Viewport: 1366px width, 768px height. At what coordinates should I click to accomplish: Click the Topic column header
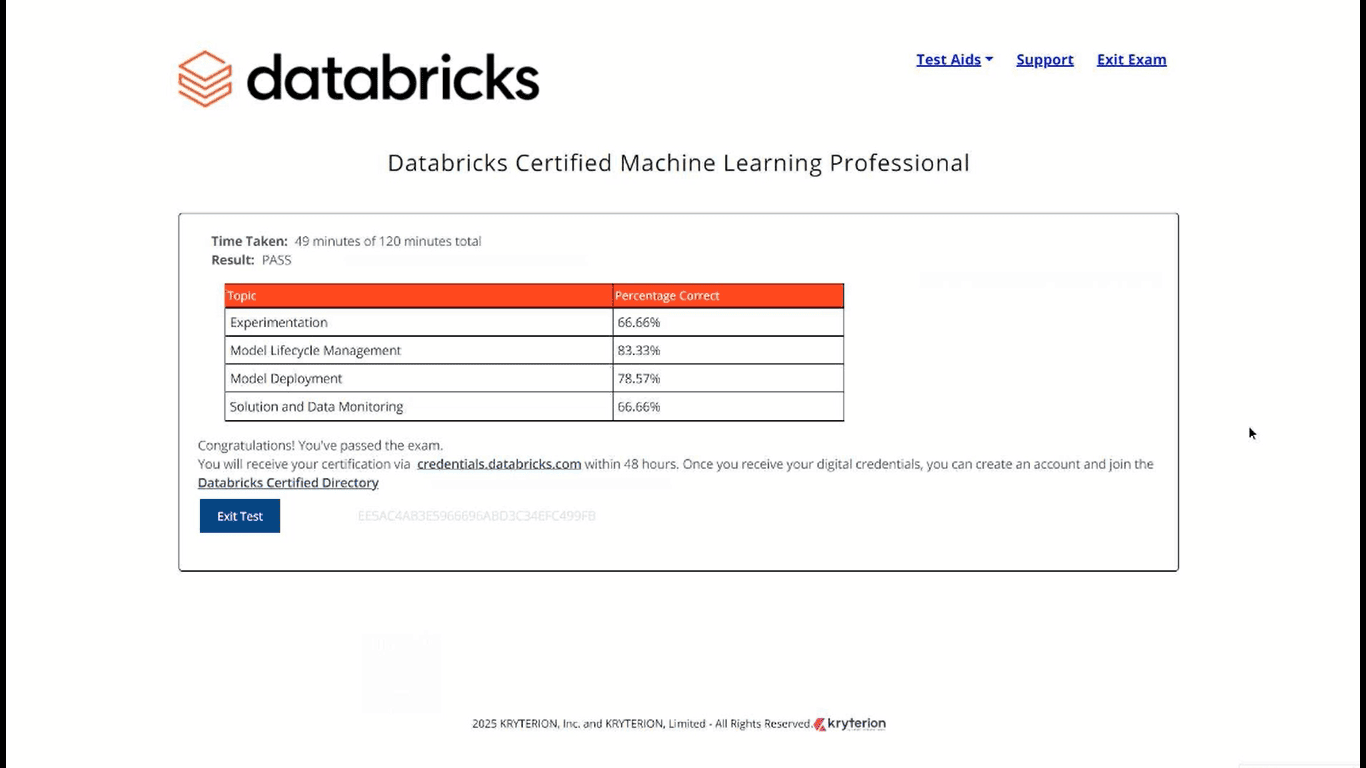click(x=242, y=296)
